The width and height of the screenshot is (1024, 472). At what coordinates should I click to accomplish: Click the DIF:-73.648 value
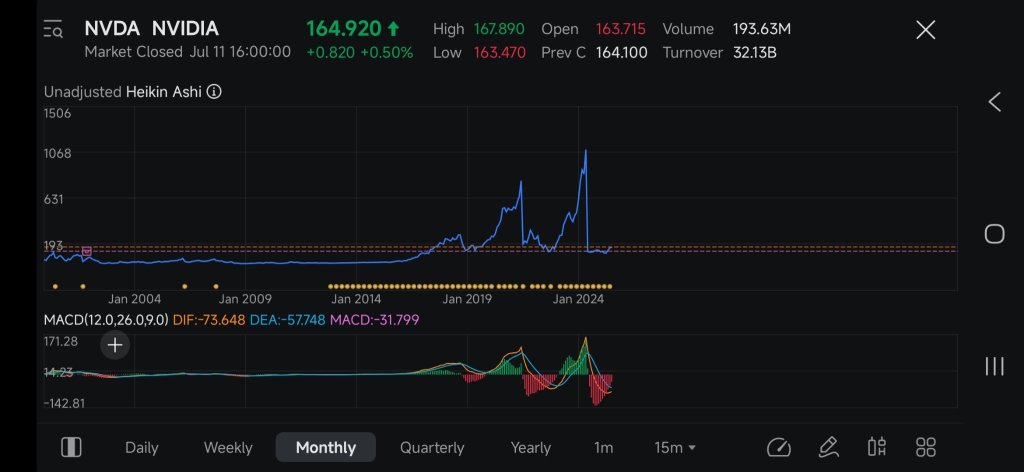(x=209, y=320)
